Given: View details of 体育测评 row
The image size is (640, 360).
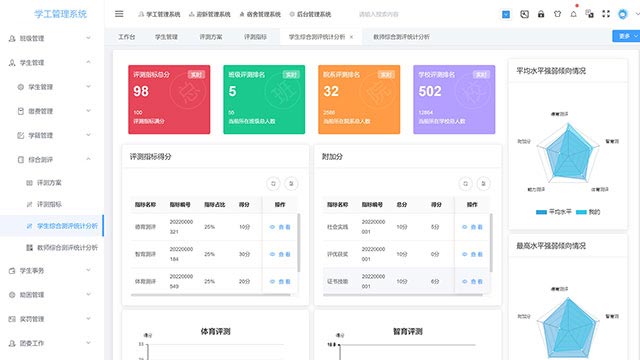Looking at the screenshot, I should [280, 282].
